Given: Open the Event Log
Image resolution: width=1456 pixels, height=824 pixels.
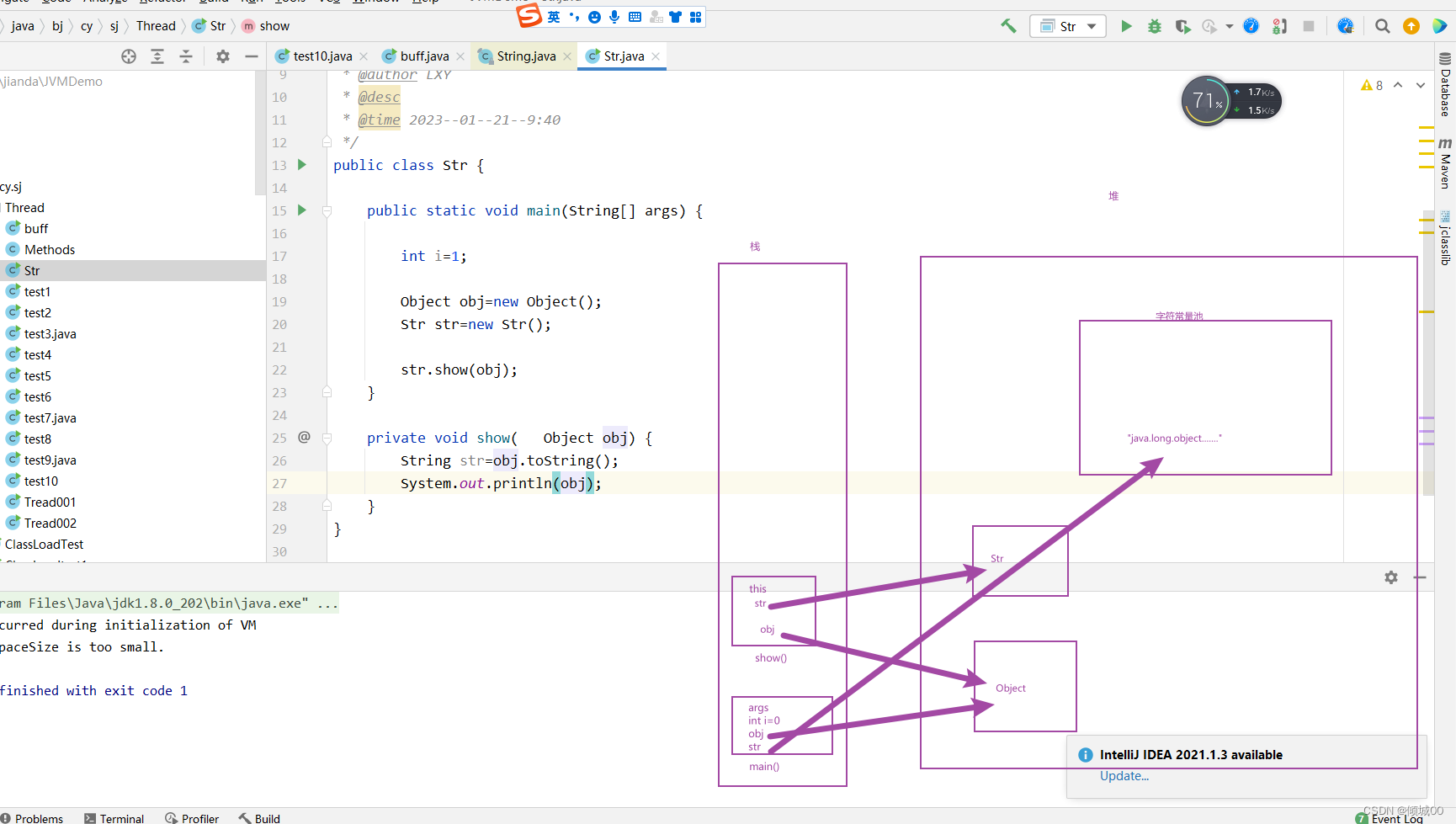Looking at the screenshot, I should pos(1390,818).
